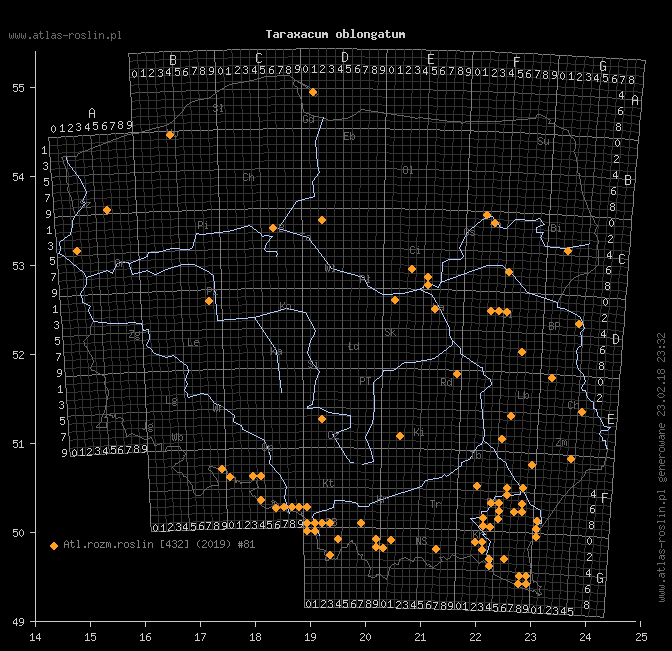Click the 'Ka' city label on the map
This screenshot has width=672, height=651.
pyautogui.click(x=276, y=352)
